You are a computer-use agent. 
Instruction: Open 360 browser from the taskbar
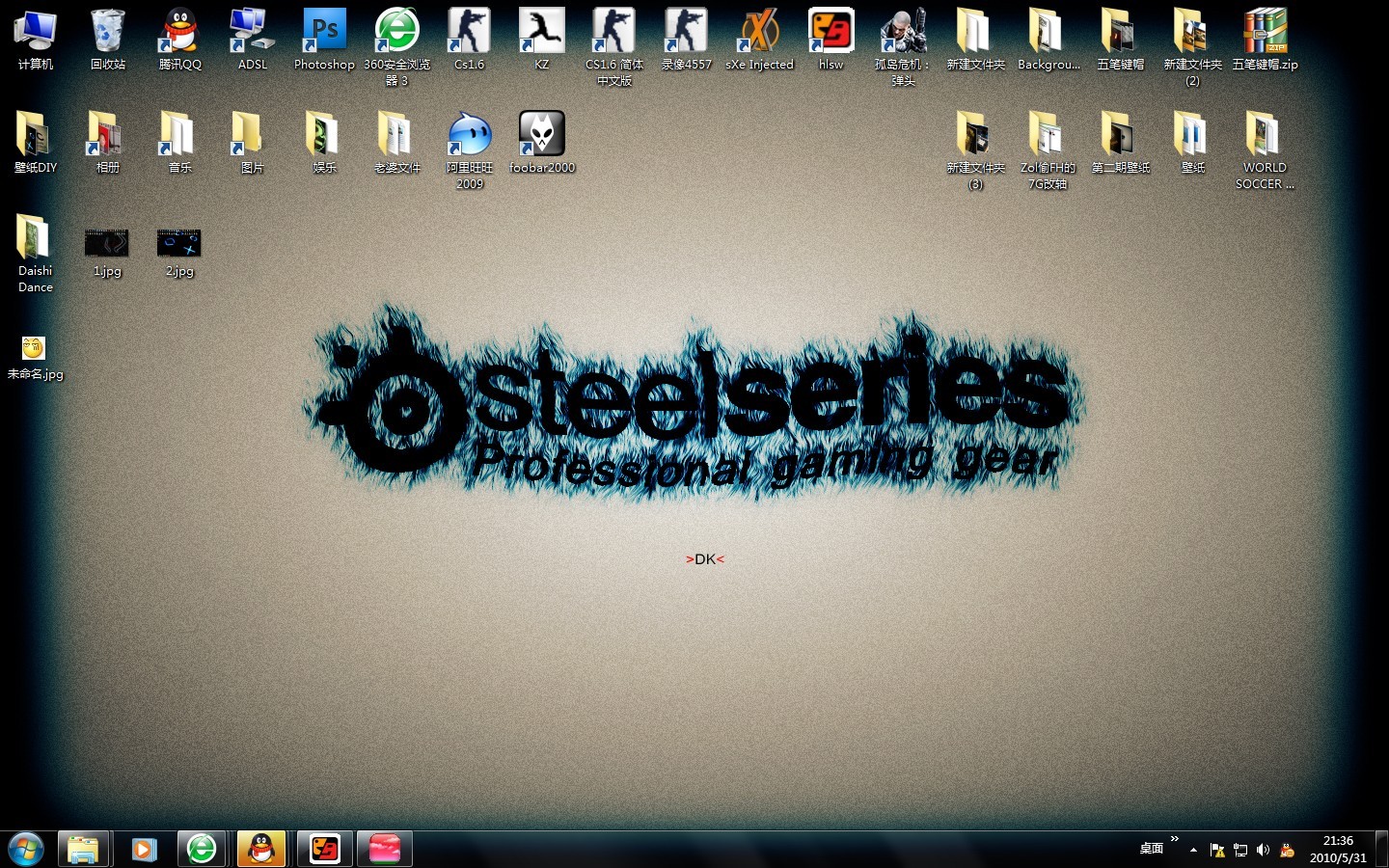(202, 849)
